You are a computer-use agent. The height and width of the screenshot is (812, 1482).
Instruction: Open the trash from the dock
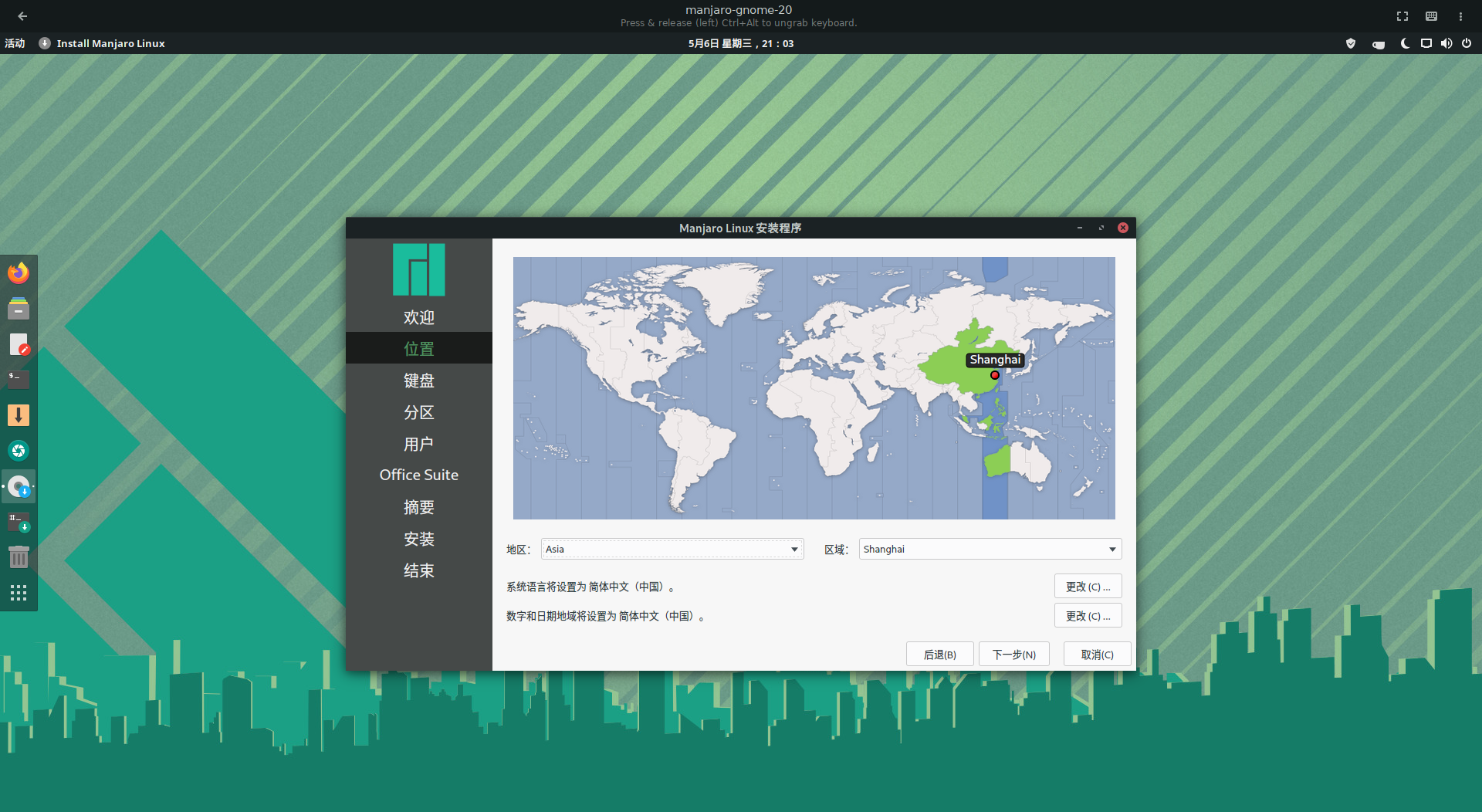(19, 557)
